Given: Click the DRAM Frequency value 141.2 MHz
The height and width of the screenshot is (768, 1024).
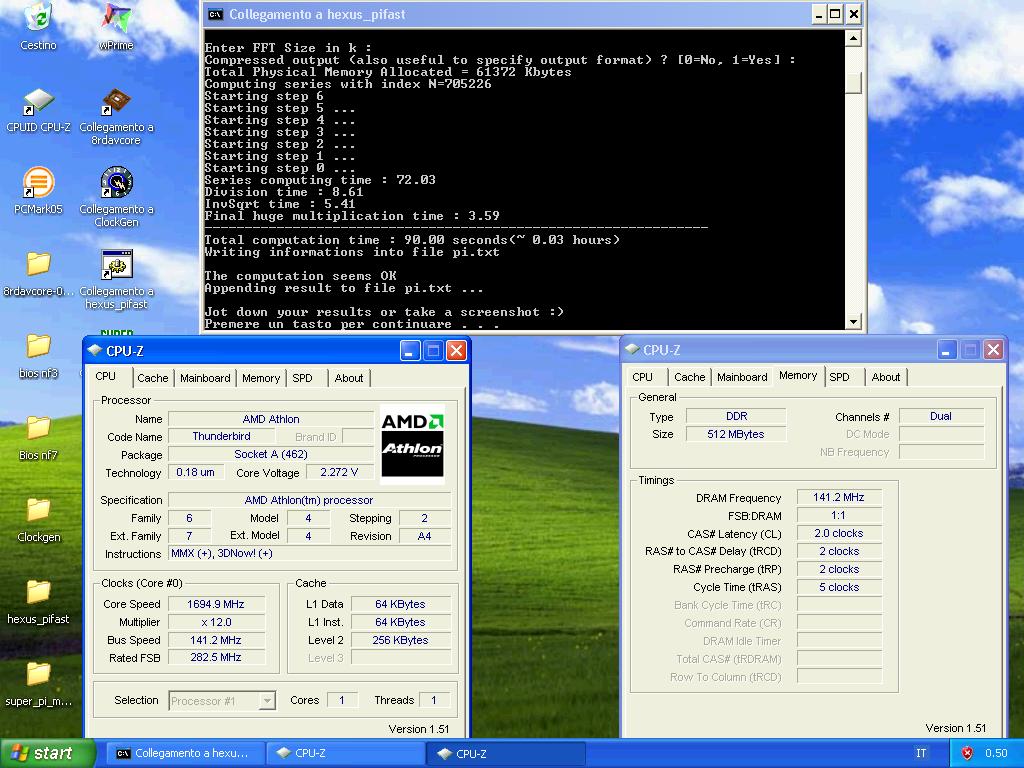Looking at the screenshot, I should click(839, 498).
